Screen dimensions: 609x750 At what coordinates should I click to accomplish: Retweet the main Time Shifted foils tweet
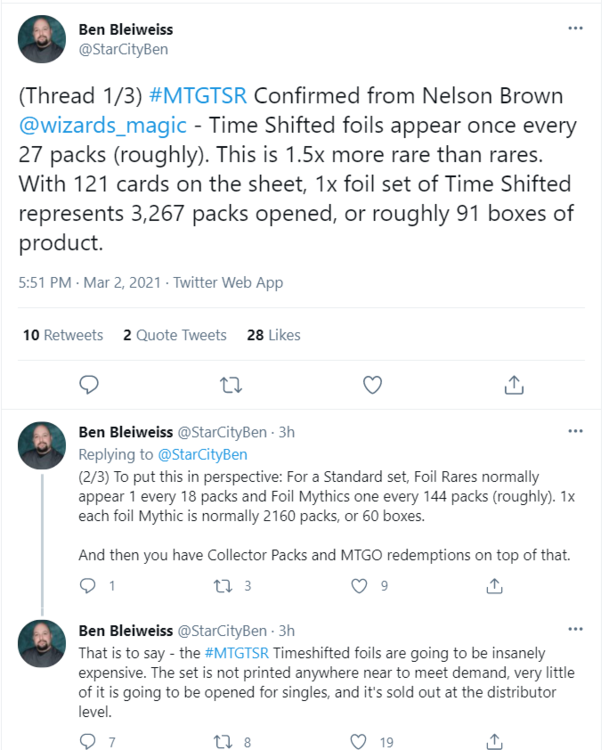point(230,384)
